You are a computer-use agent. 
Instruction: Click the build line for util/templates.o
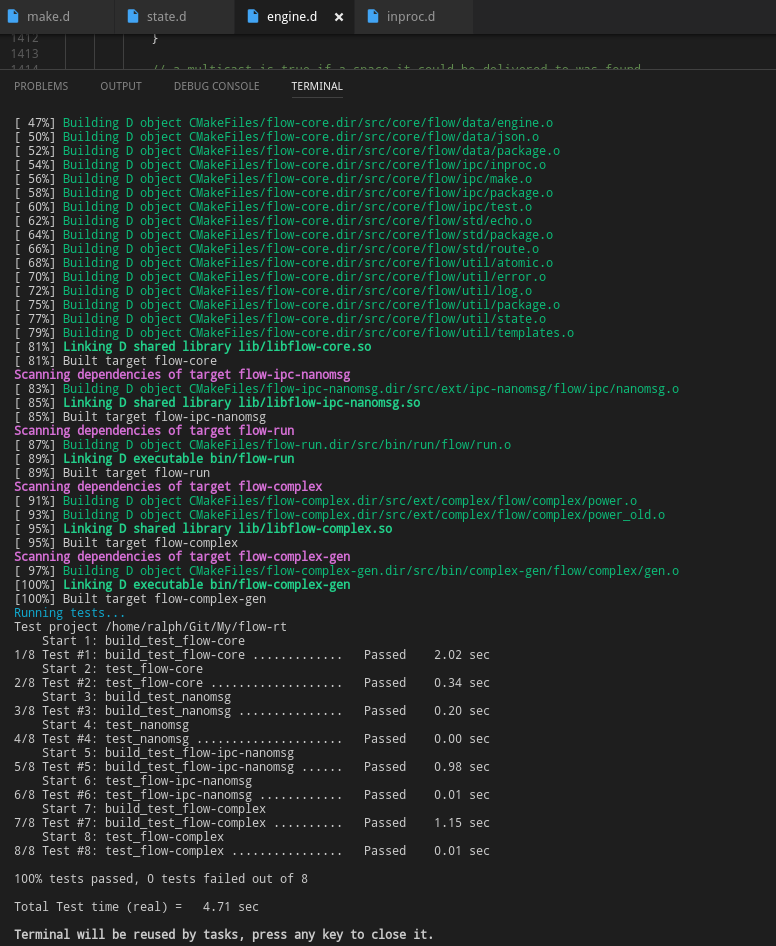coord(294,333)
